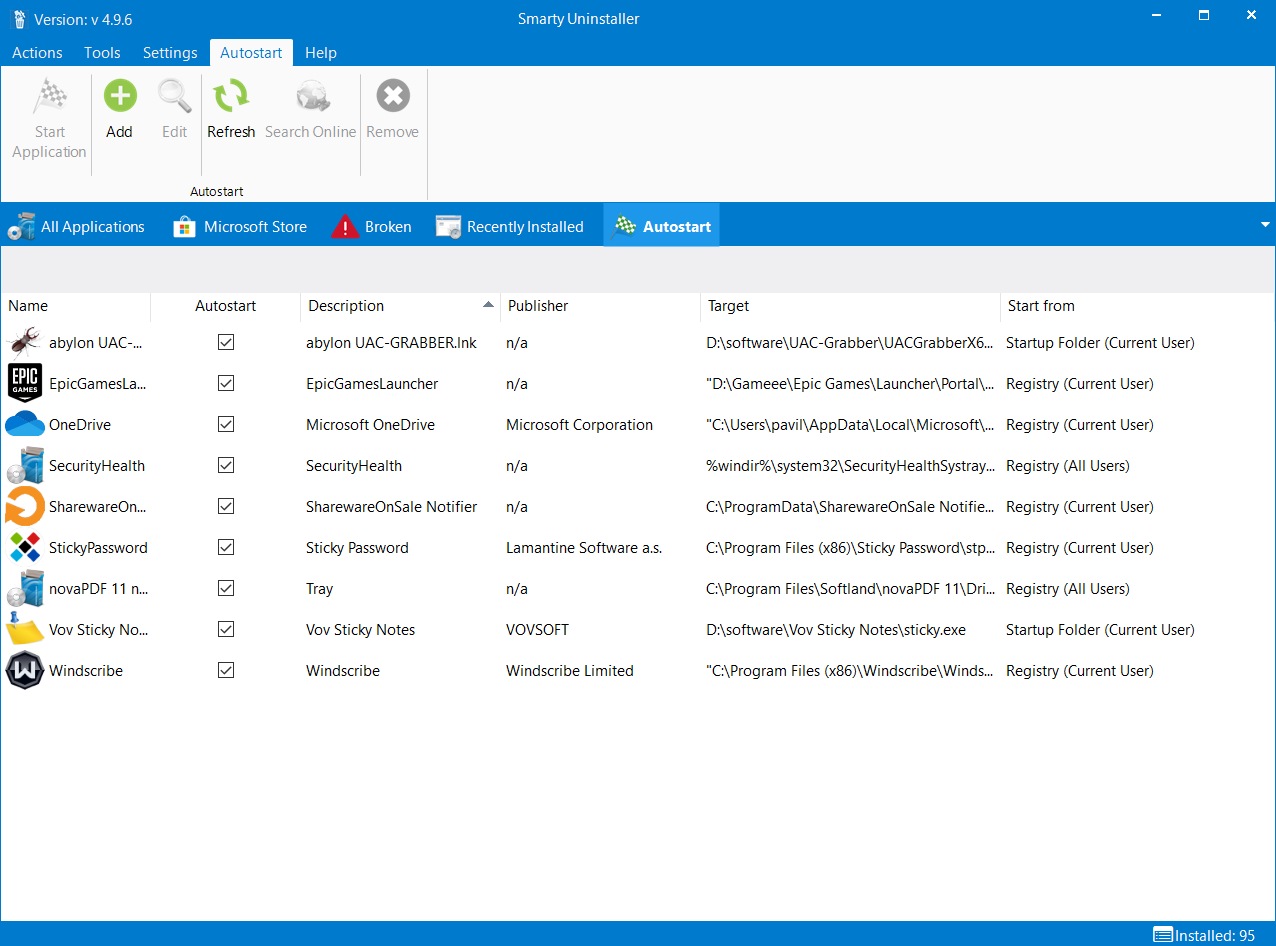Click the Refresh arrows icon
Viewport: 1276px width, 946px height.
click(231, 96)
